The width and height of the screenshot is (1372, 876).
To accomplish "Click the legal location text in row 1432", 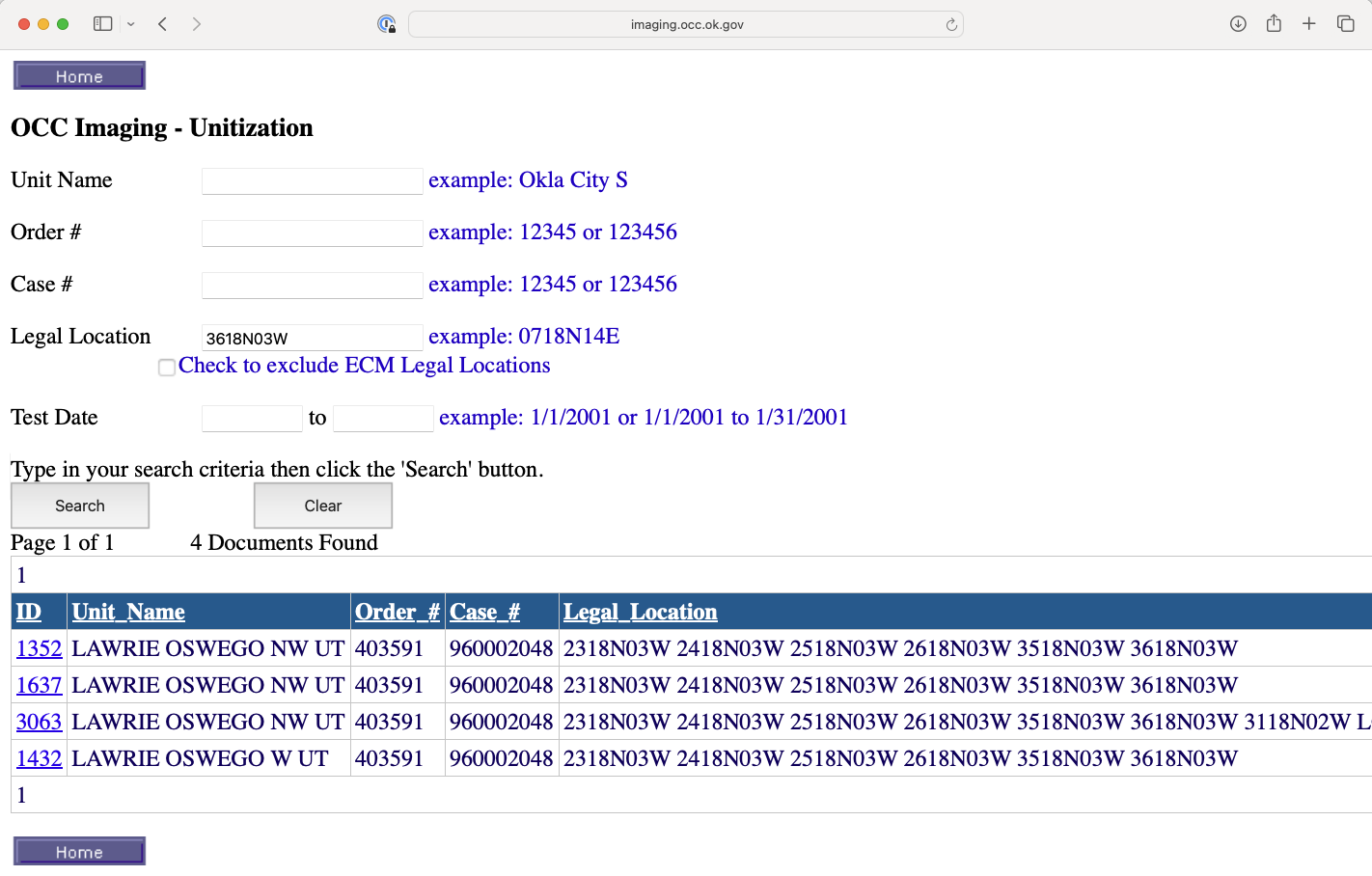I will [x=900, y=758].
